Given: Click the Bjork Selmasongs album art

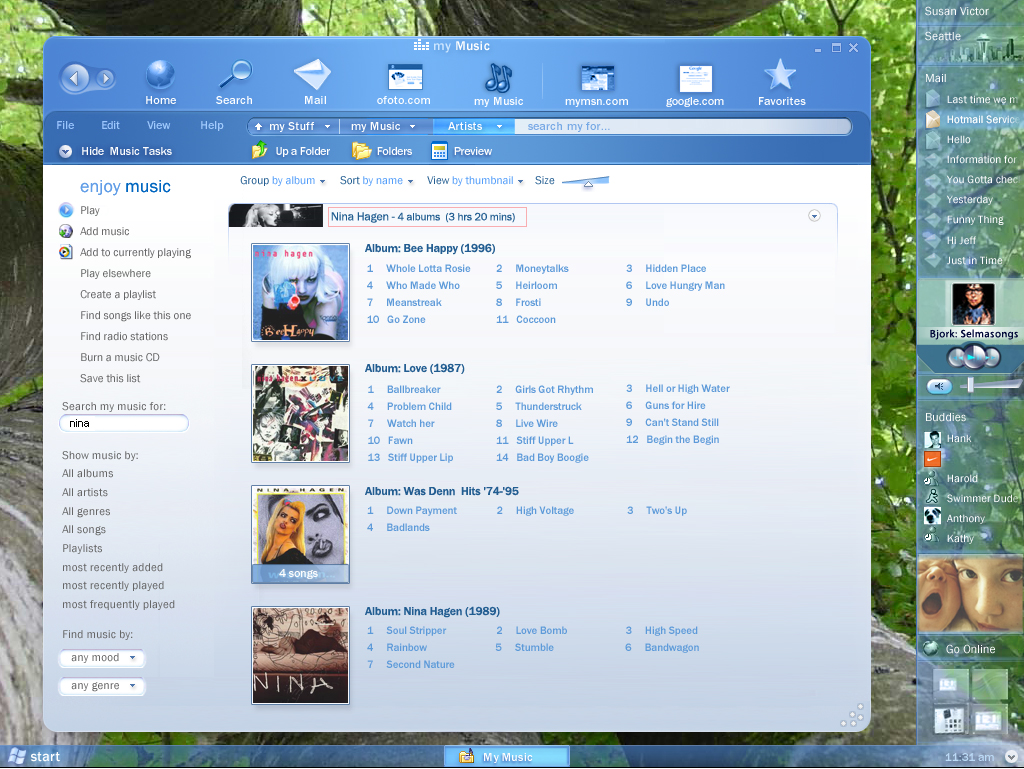Looking at the screenshot, I should point(973,304).
